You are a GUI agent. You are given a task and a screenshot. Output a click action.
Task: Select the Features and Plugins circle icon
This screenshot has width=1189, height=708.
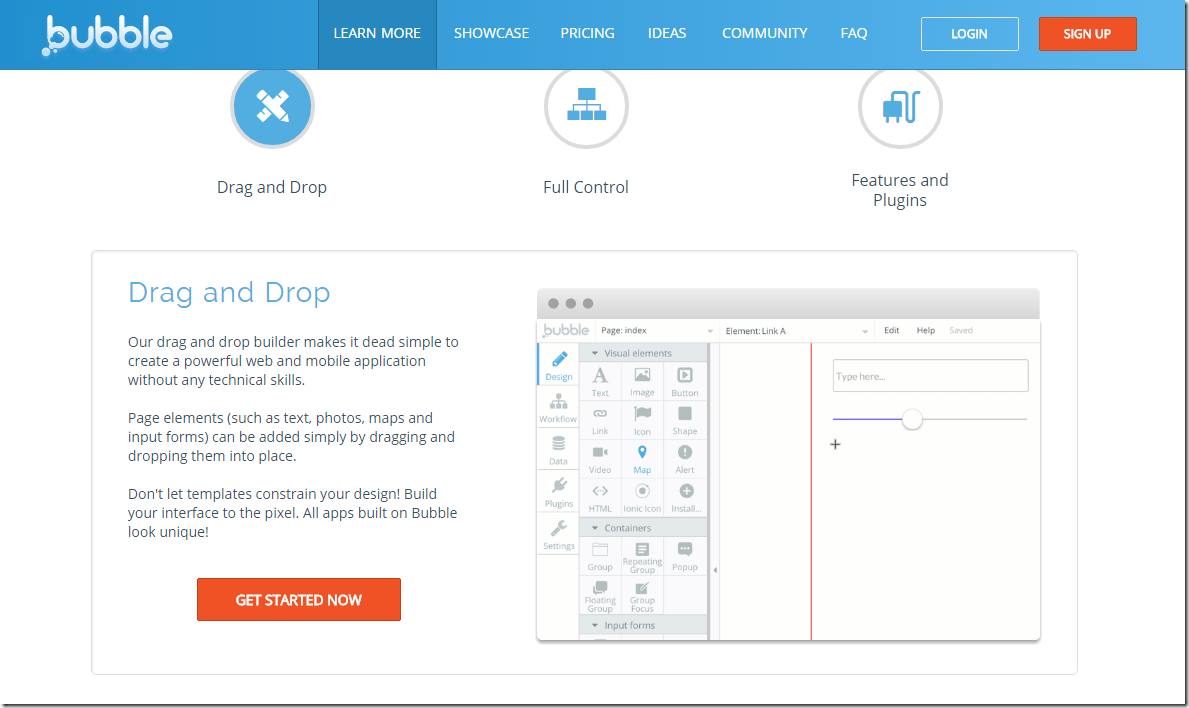point(900,106)
